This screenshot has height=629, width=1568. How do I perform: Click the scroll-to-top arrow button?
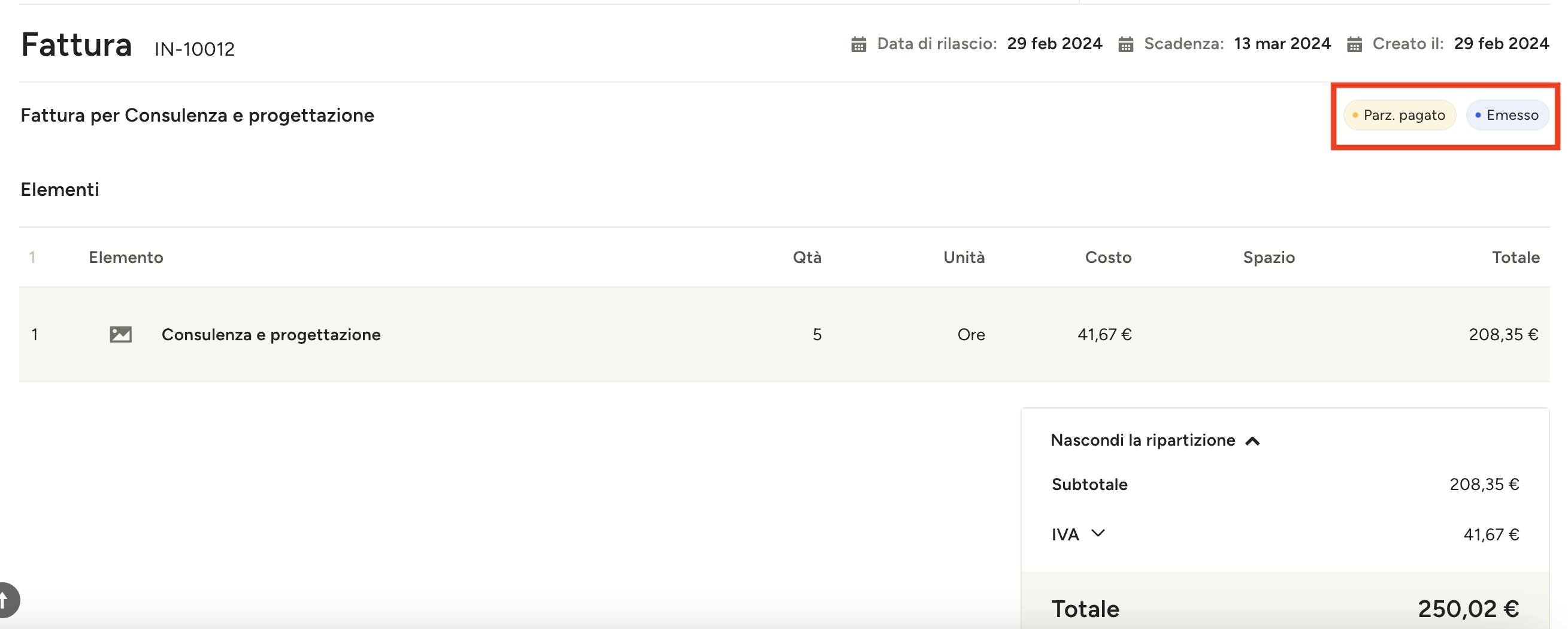[x=6, y=600]
